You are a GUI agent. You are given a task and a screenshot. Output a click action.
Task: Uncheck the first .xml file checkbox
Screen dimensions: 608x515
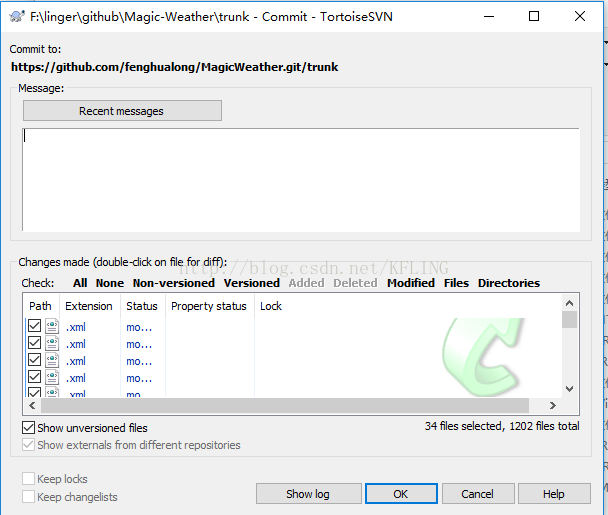[x=35, y=326]
